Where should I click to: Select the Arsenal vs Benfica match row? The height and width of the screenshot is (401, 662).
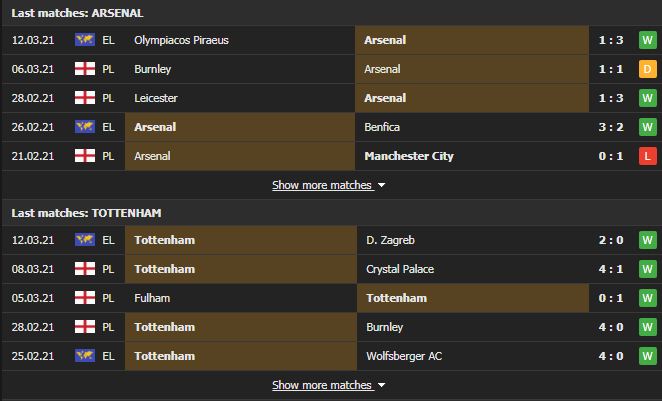click(x=331, y=127)
